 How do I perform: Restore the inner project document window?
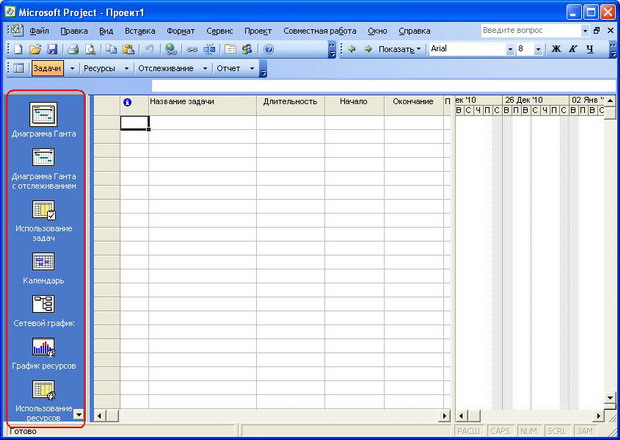pyautogui.click(x=597, y=30)
